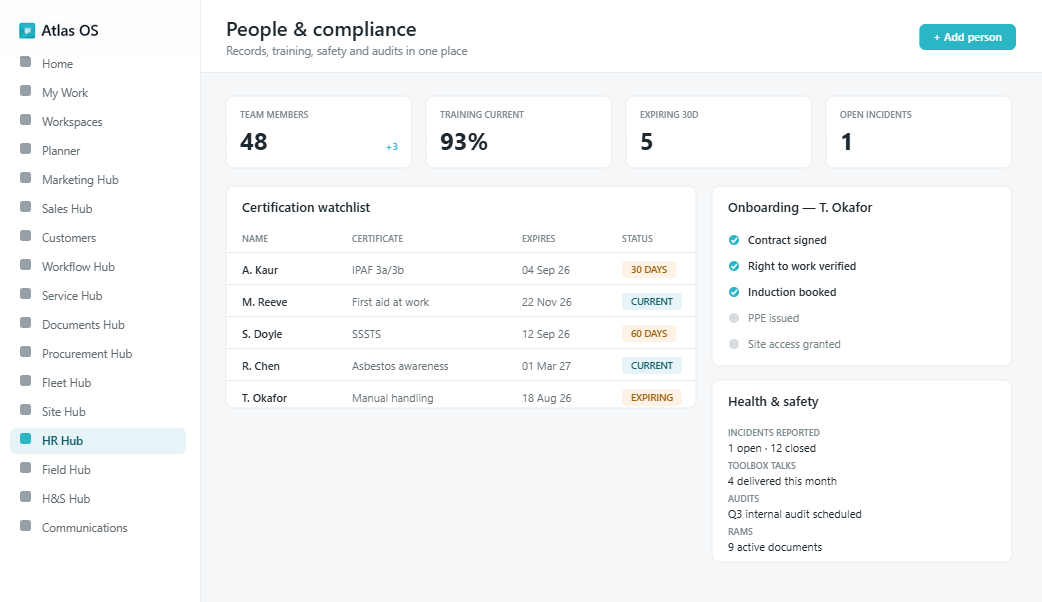Open the Expiring 30D stat card
1042x602 pixels.
(718, 132)
